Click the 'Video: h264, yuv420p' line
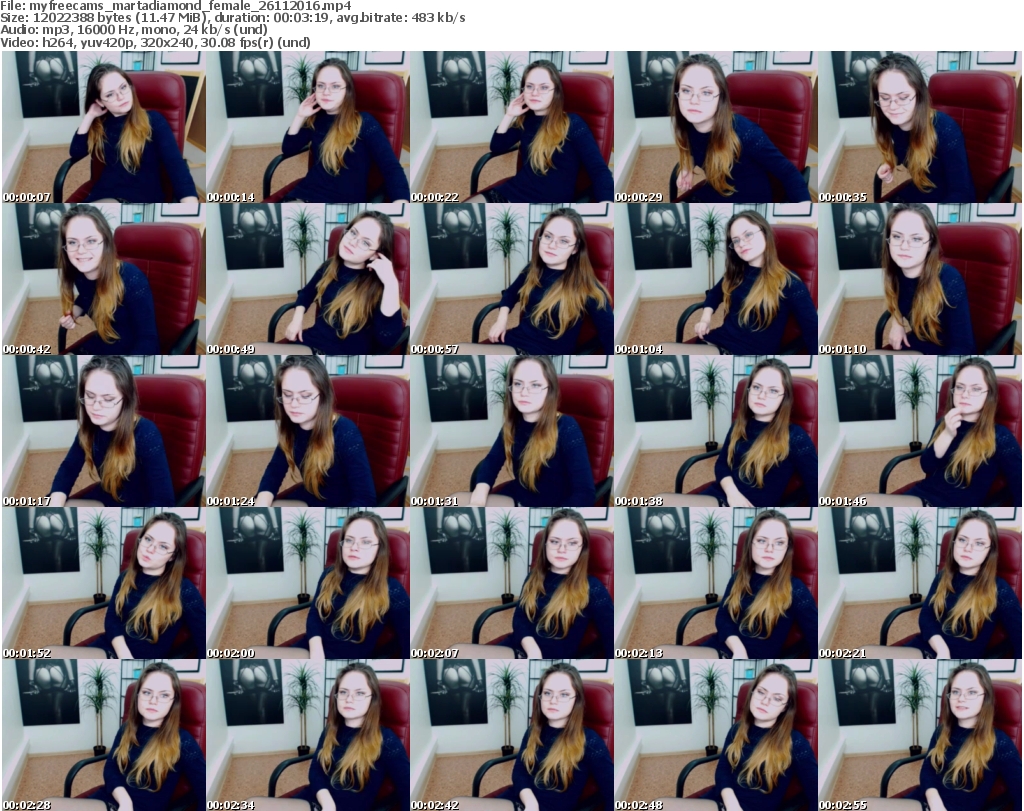This screenshot has width=1024, height=811. pyautogui.click(x=155, y=42)
